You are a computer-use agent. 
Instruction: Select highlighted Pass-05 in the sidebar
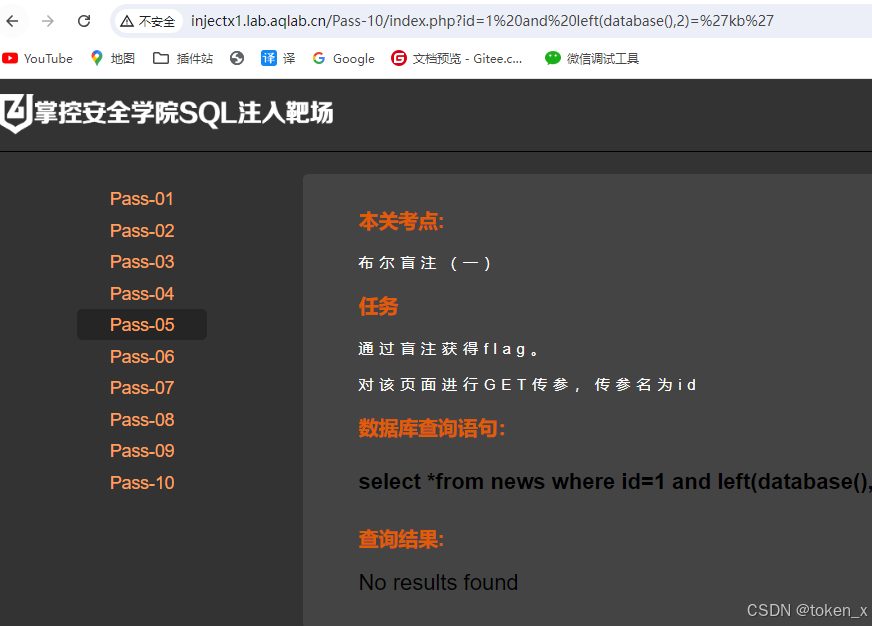142,325
